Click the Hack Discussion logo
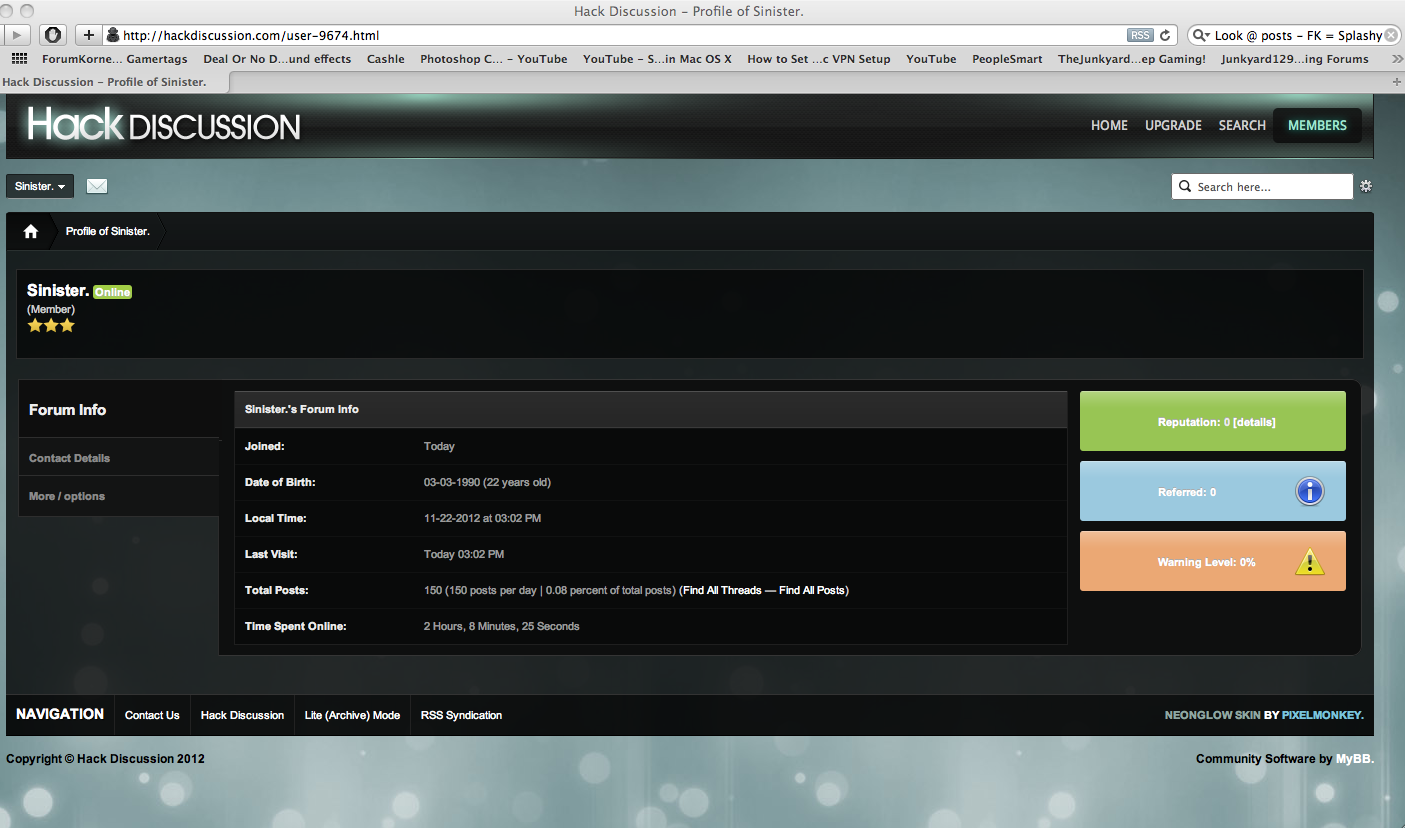 (164, 125)
